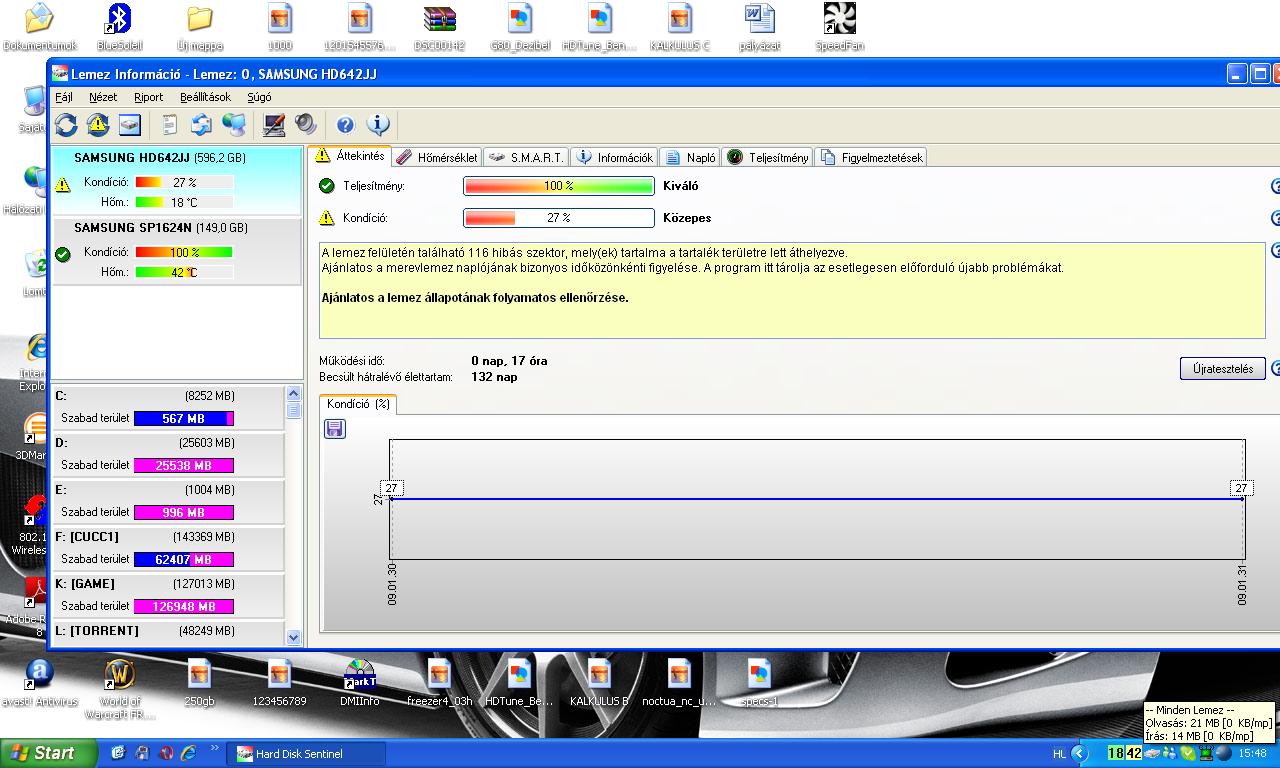This screenshot has height=768, width=1280.
Task: Open the Új mappa desktop folder
Action: coord(199,27)
